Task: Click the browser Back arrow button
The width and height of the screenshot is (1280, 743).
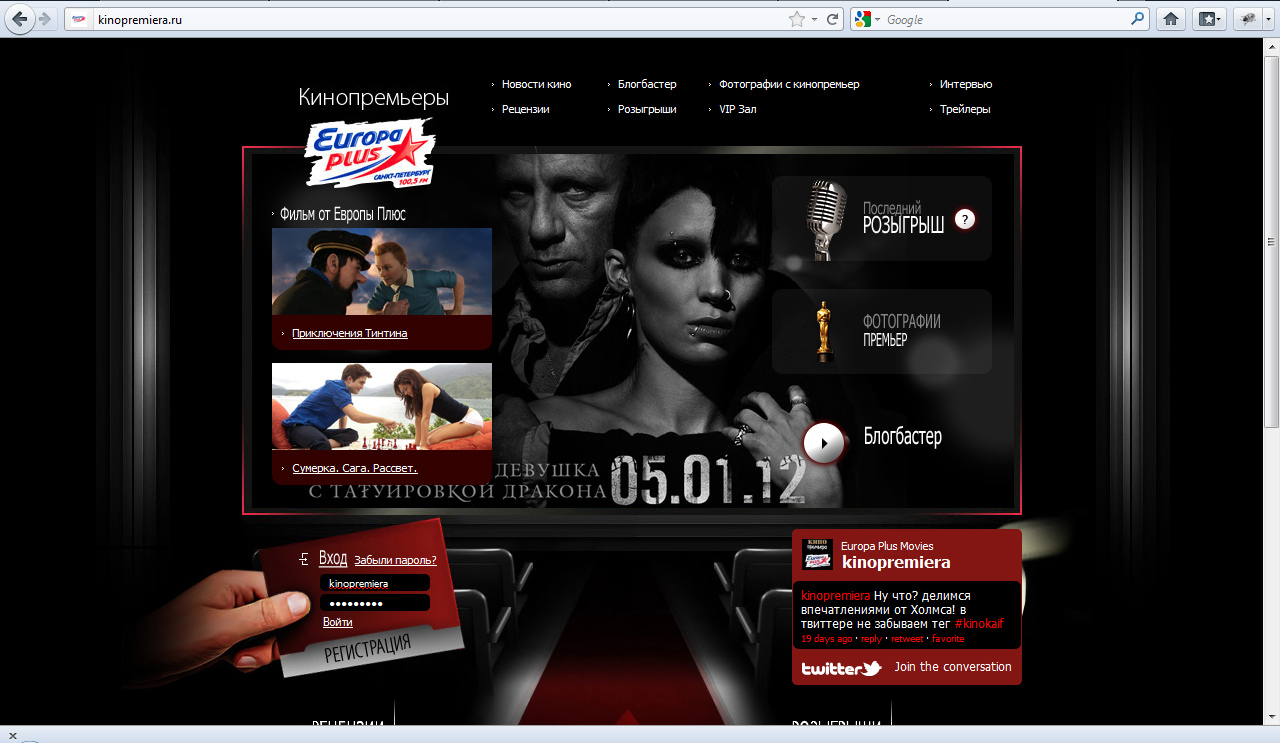Action: pos(20,19)
